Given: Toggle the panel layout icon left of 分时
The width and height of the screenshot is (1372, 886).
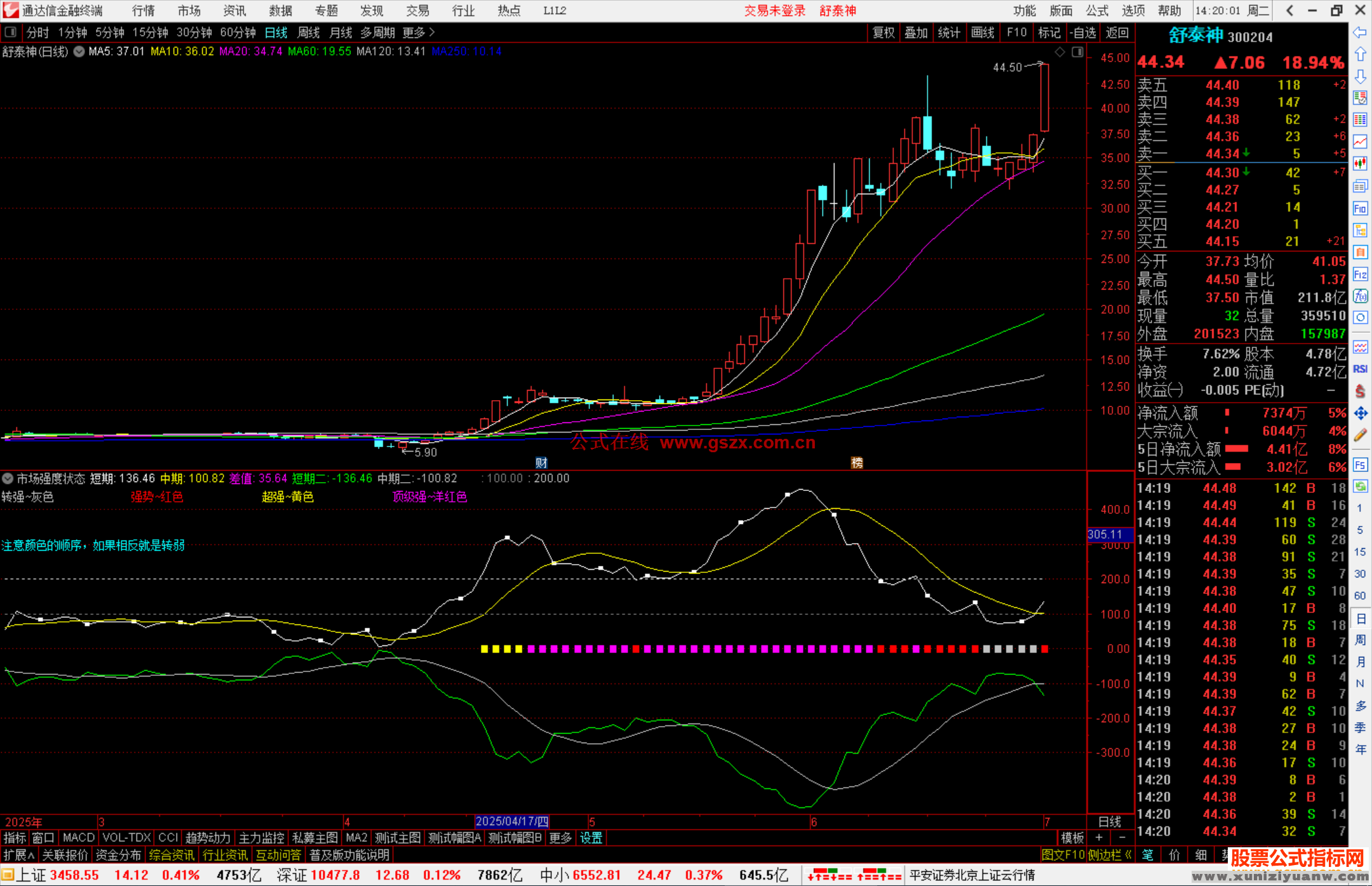Looking at the screenshot, I should point(11,32).
